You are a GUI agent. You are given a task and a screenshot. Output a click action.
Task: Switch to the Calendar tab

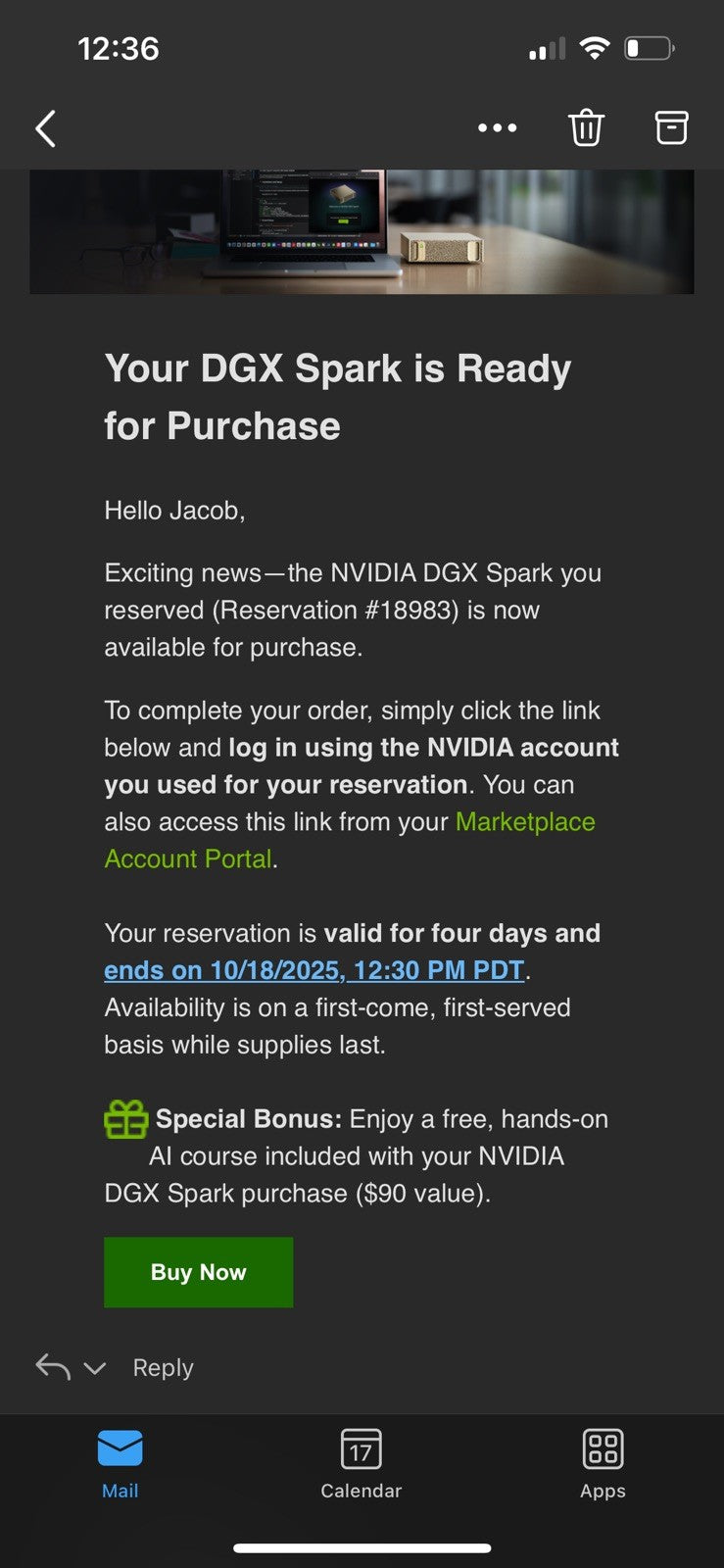point(362,1465)
